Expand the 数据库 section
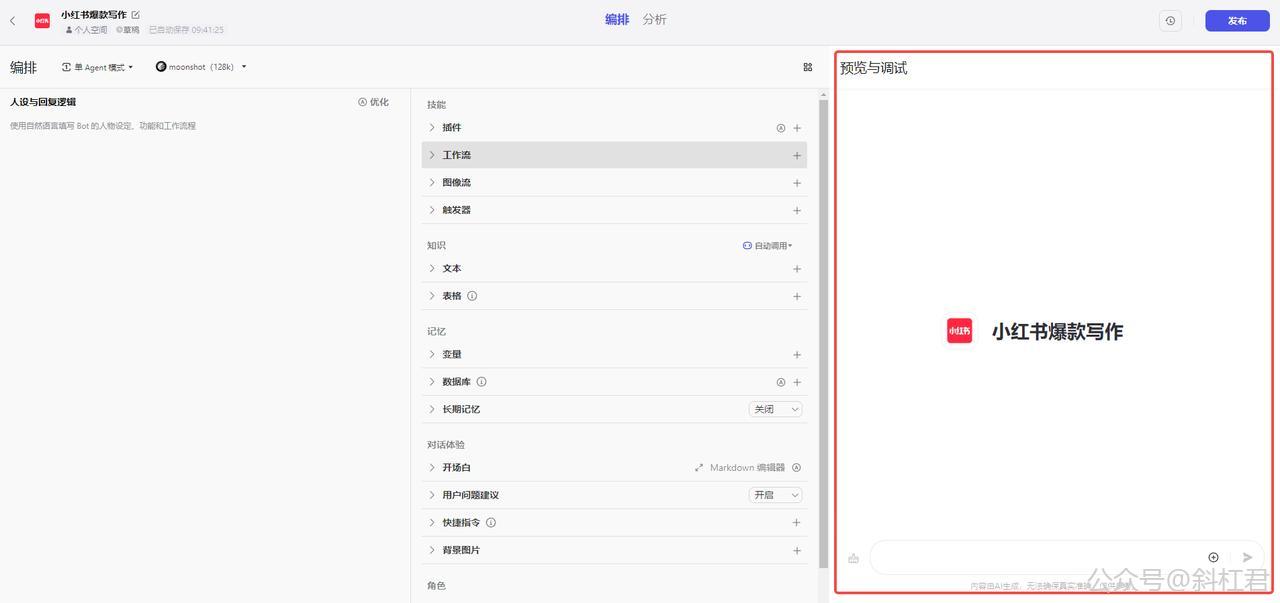Screen dimensions: 1280x603 [432, 382]
